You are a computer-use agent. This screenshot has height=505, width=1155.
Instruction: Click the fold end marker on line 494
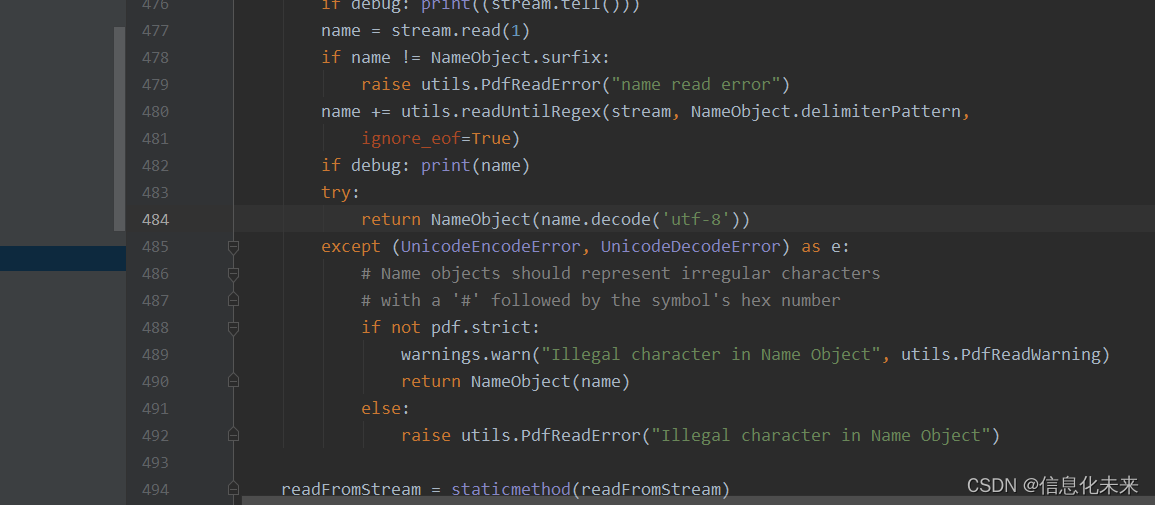234,489
